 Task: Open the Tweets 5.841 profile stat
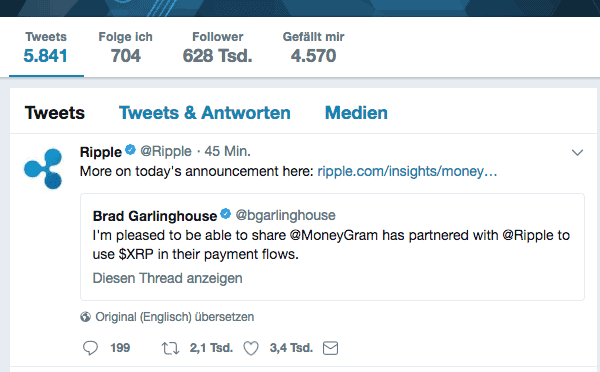coord(46,47)
